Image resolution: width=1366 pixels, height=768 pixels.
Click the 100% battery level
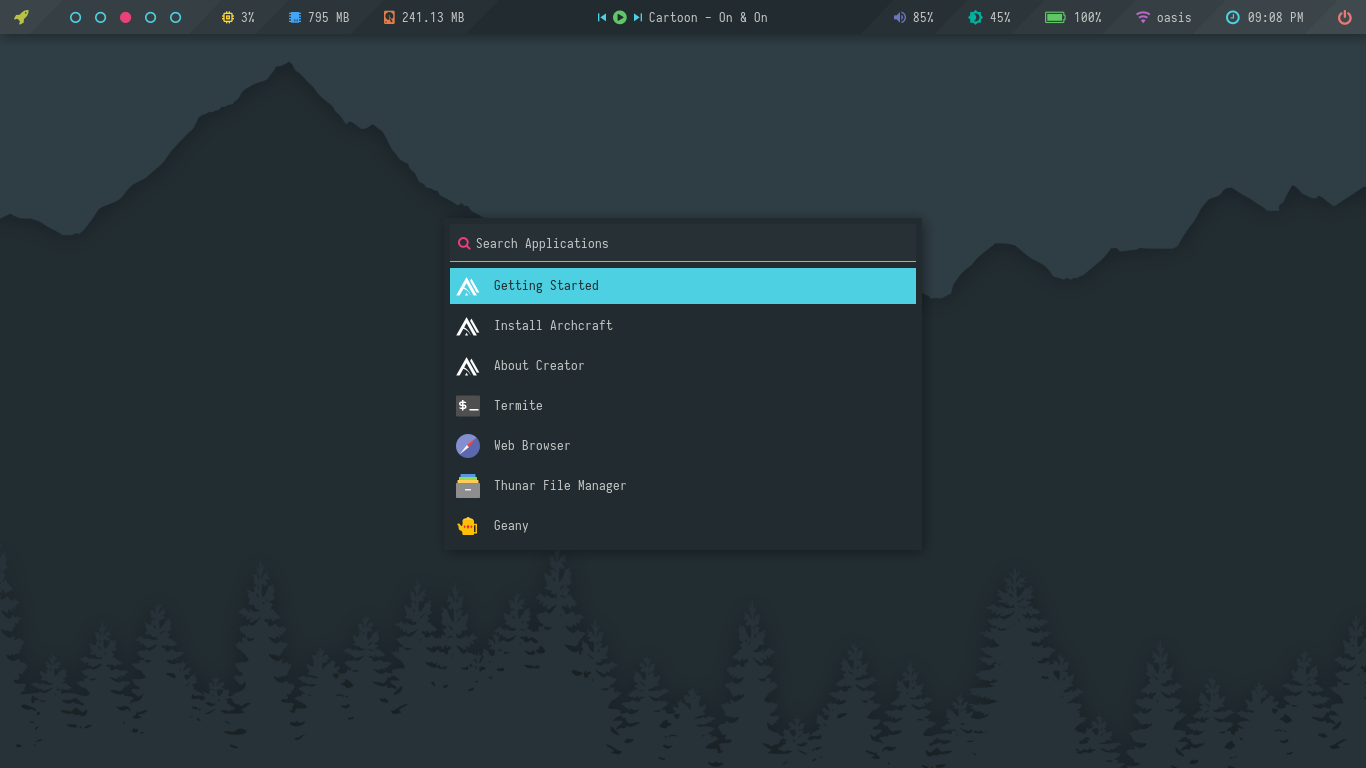(x=1088, y=17)
